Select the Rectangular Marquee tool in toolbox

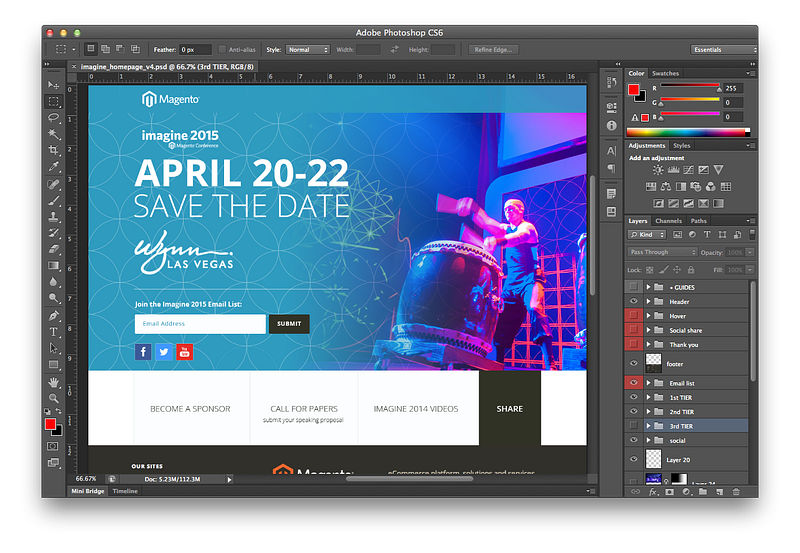click(53, 101)
